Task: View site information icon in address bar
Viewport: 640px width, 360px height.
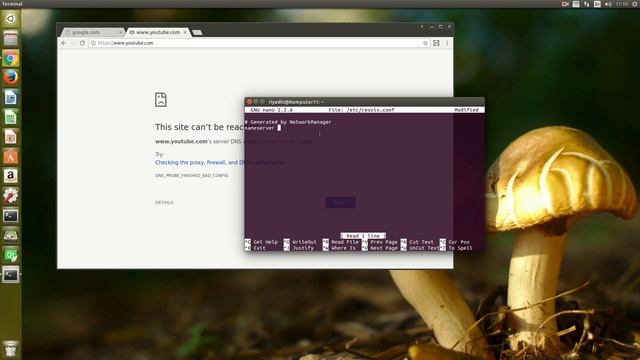Action: coord(93,43)
